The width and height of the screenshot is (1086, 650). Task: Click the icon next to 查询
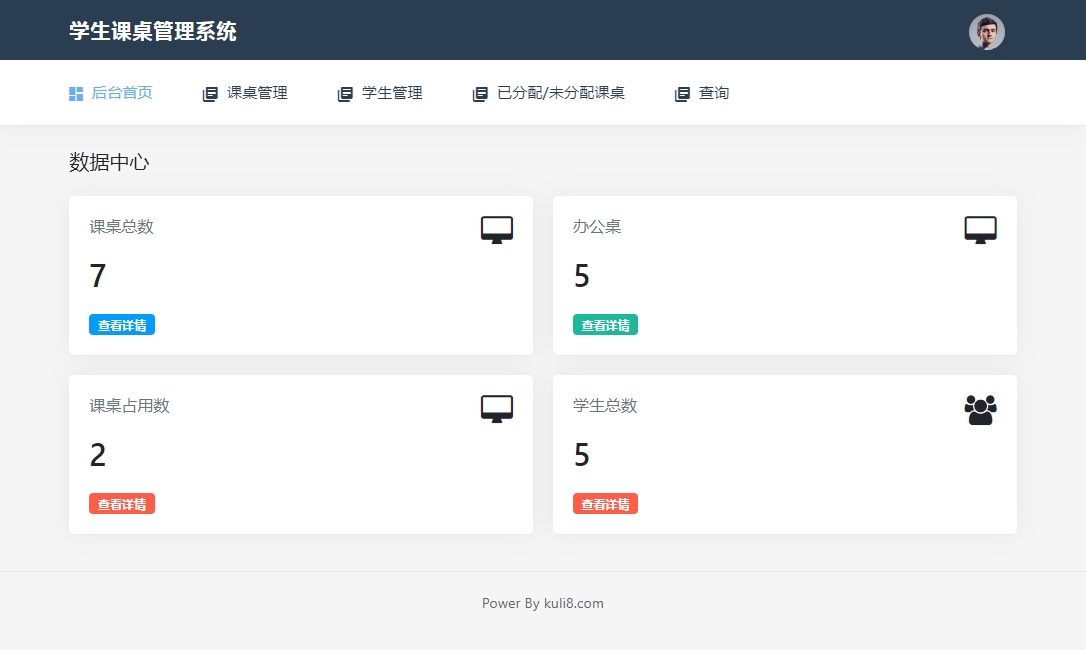(x=682, y=94)
